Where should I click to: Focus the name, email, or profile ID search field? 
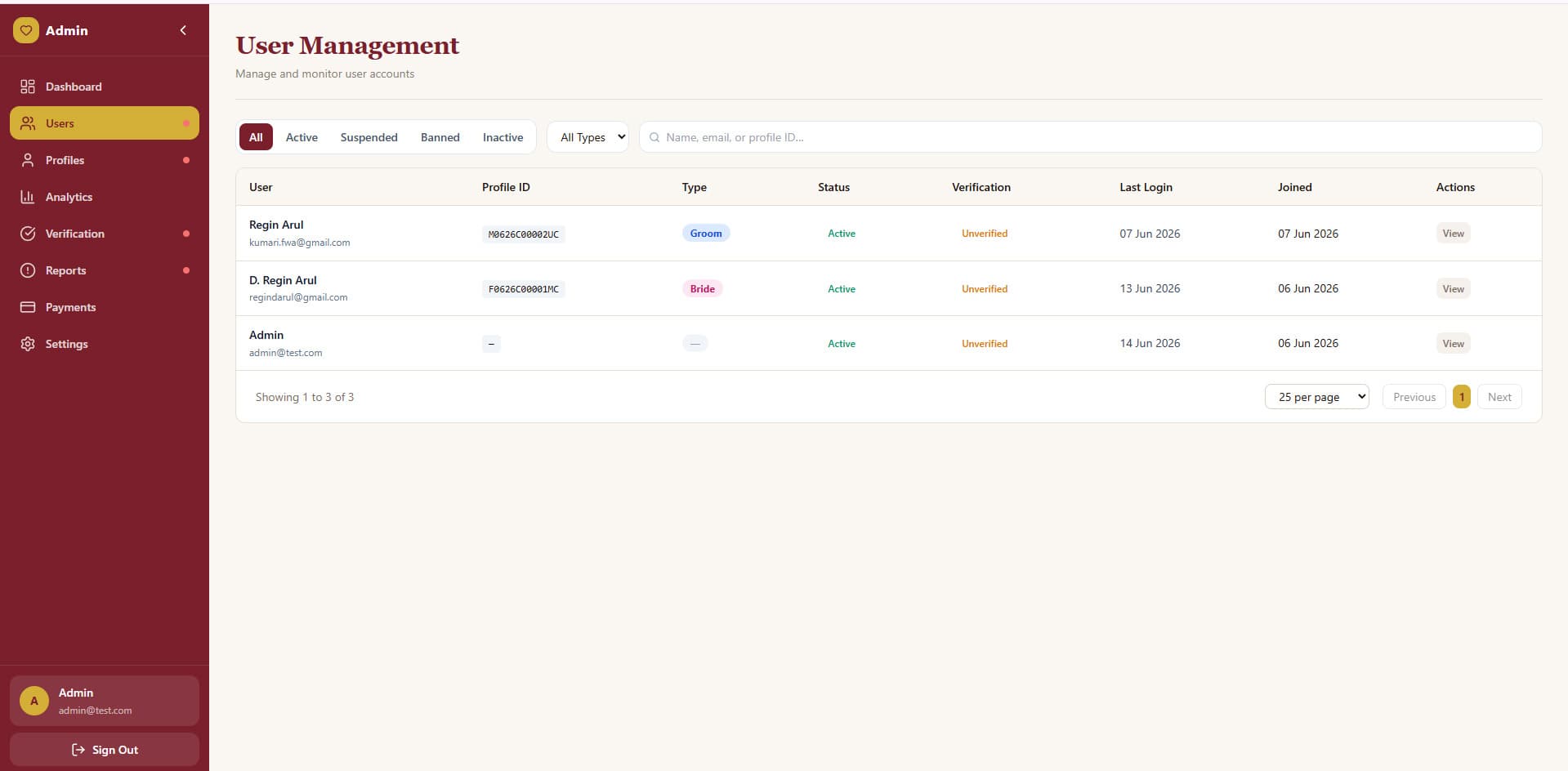click(x=1090, y=137)
